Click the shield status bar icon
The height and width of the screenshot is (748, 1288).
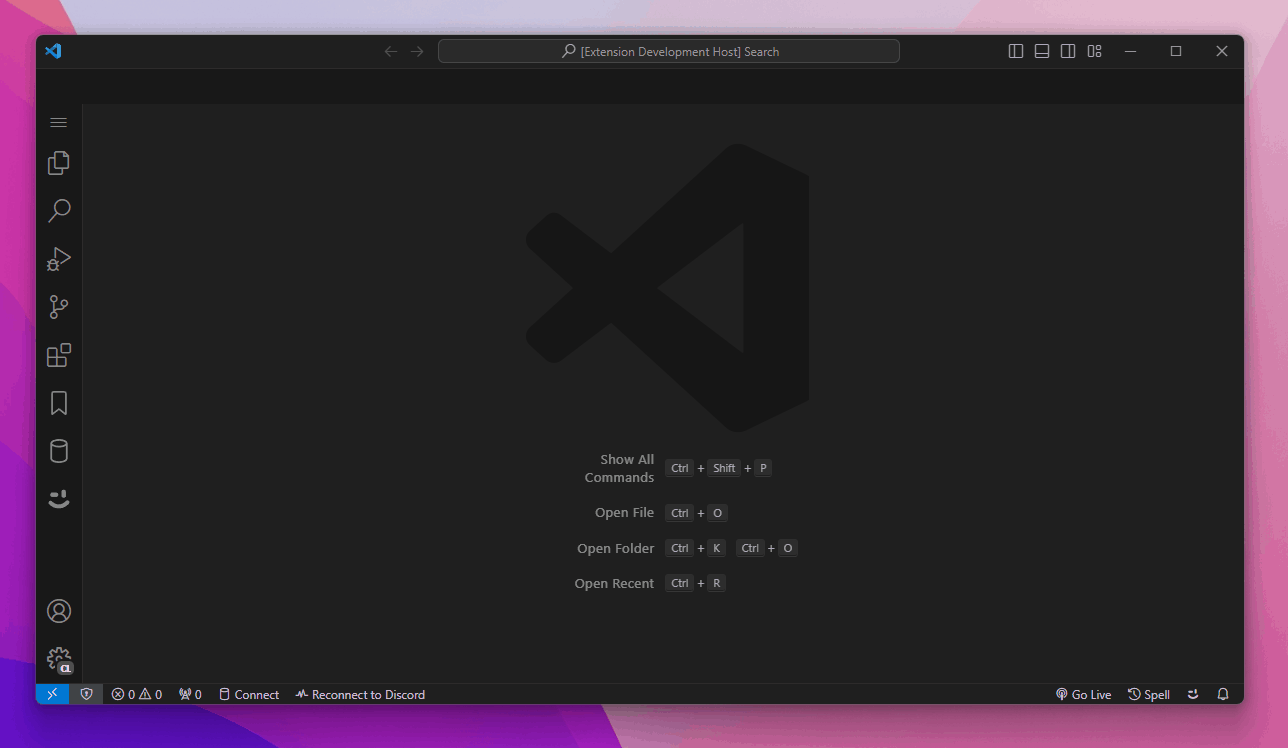pos(86,694)
